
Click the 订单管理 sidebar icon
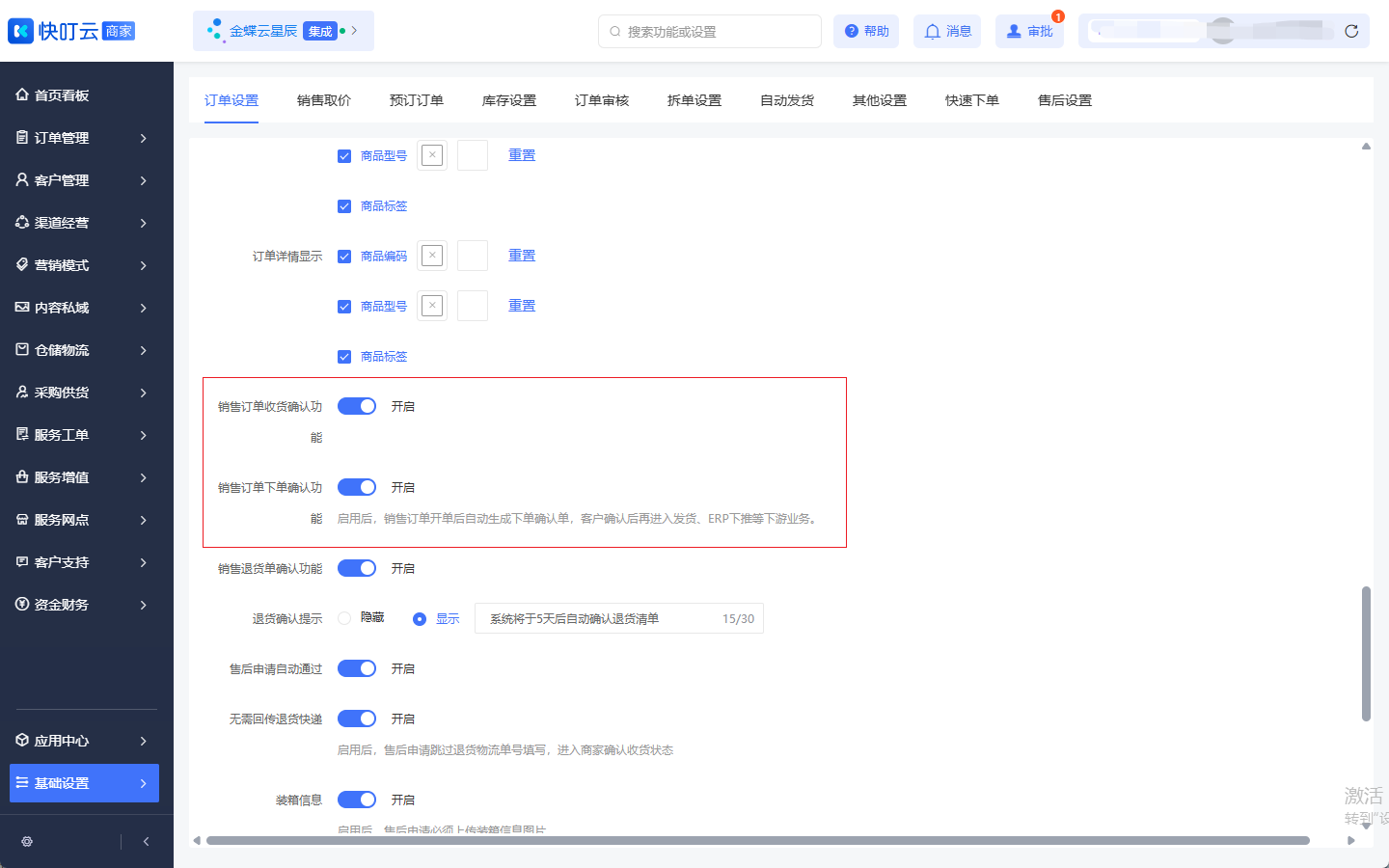coord(22,137)
